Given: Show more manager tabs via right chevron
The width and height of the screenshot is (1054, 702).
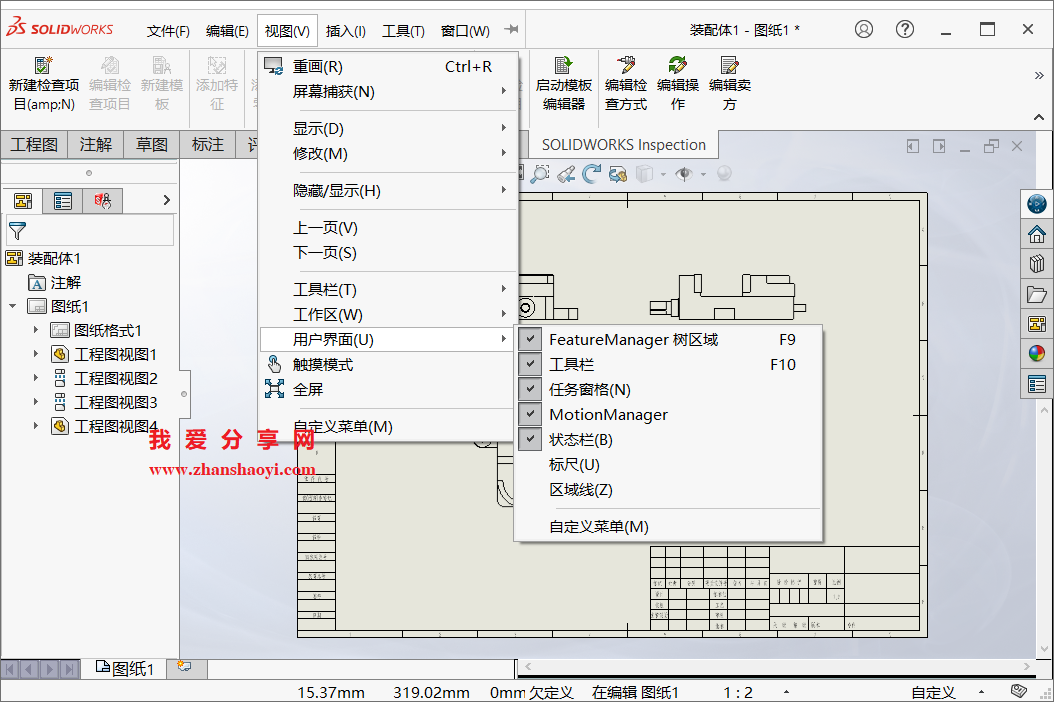Looking at the screenshot, I should point(167,200).
